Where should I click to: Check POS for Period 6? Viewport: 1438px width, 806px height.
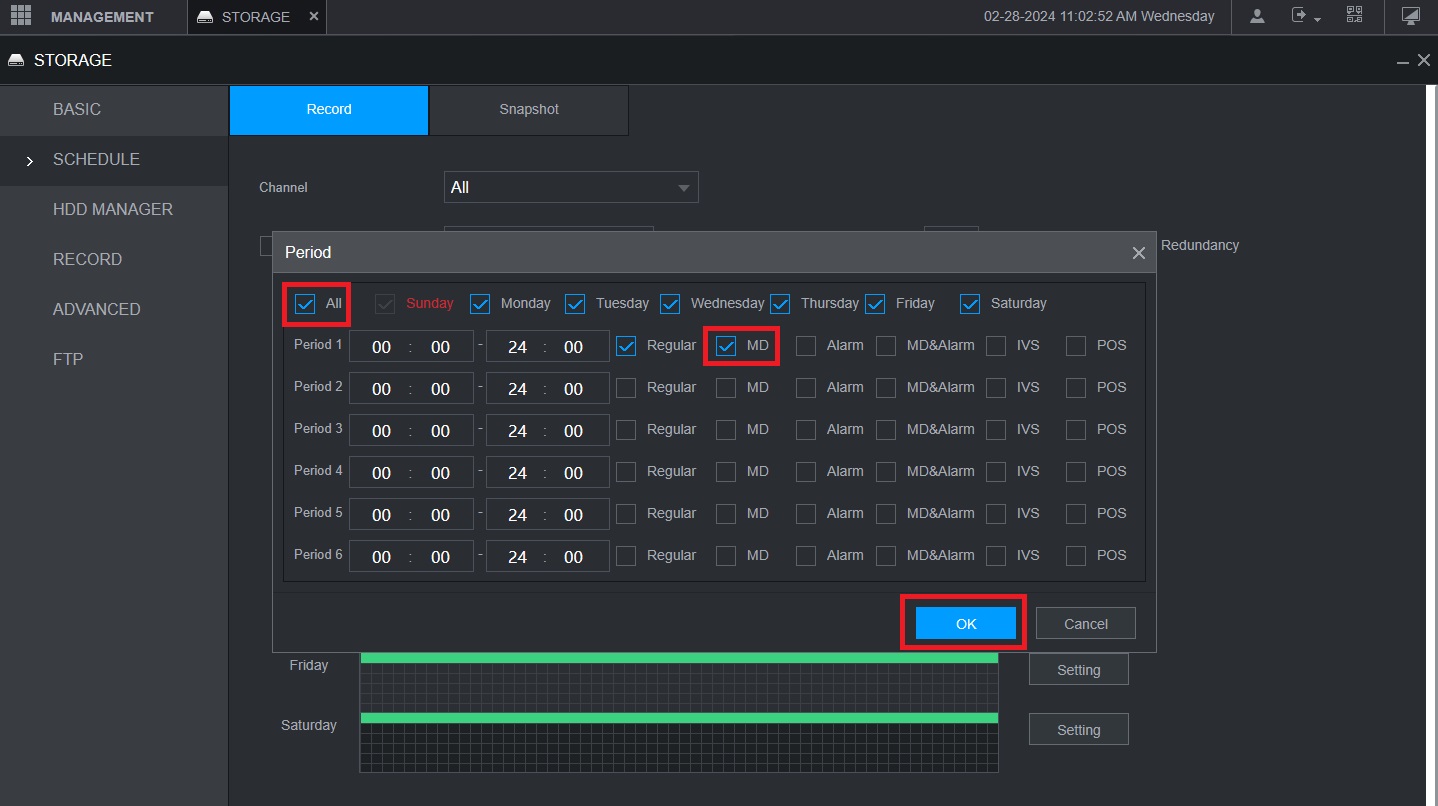pyautogui.click(x=1076, y=556)
